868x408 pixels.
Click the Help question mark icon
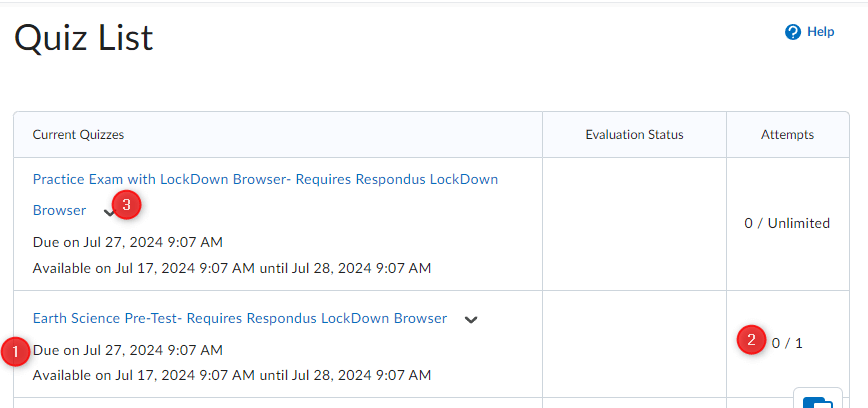[793, 32]
